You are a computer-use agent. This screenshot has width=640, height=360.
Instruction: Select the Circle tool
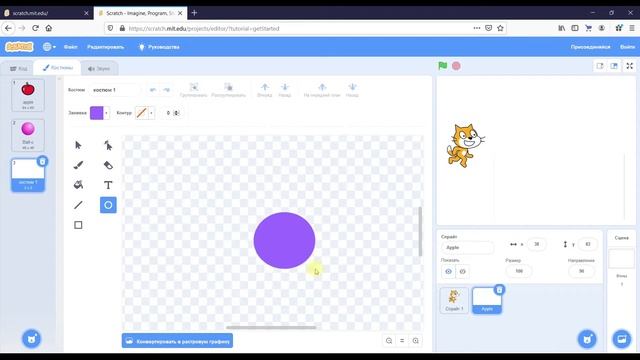click(108, 205)
